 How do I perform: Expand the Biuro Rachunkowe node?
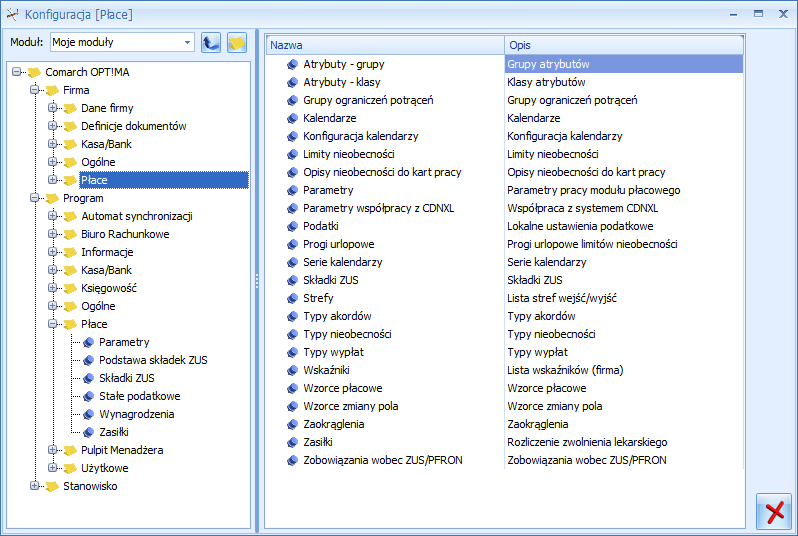pos(52,234)
